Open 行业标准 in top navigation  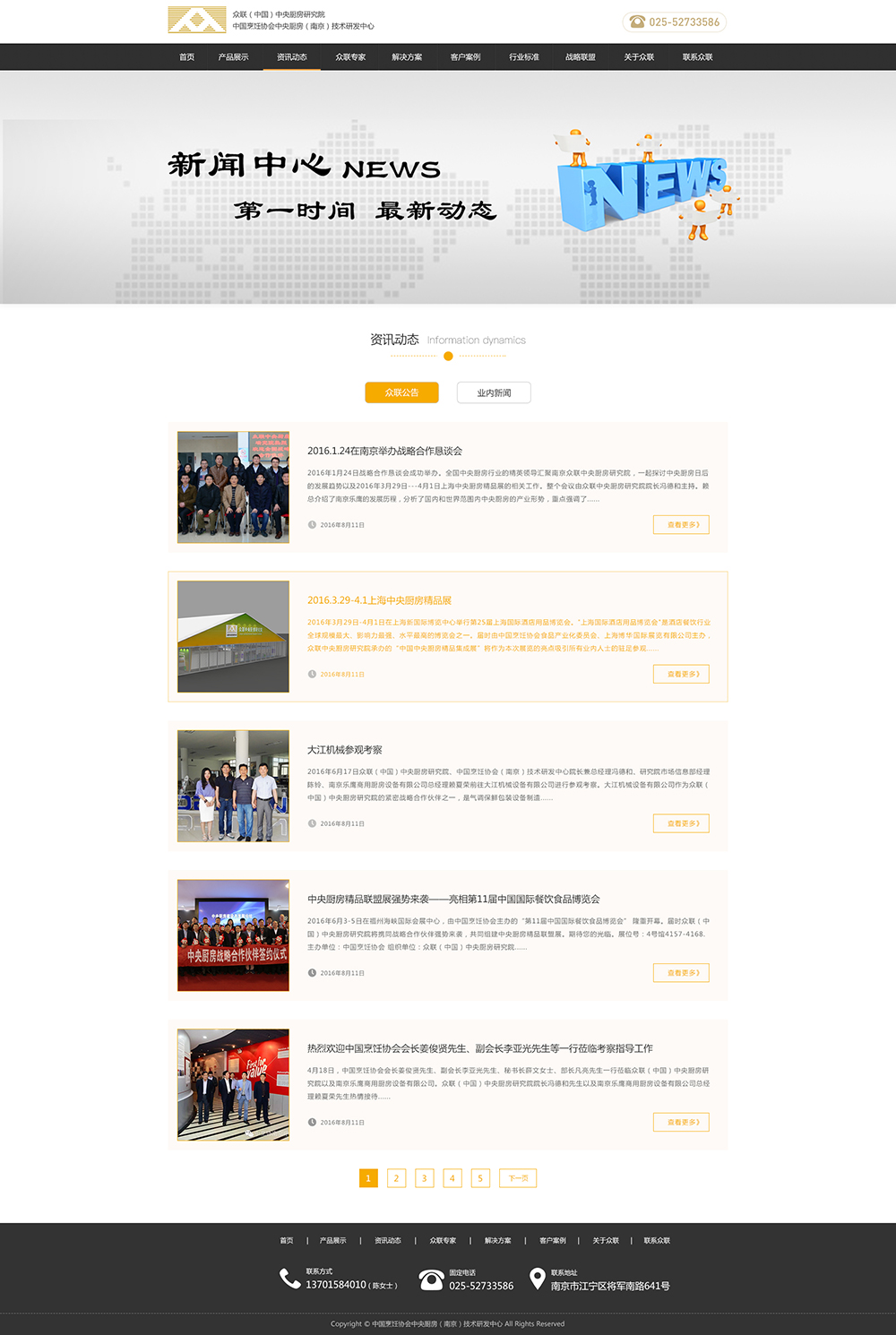pos(524,57)
